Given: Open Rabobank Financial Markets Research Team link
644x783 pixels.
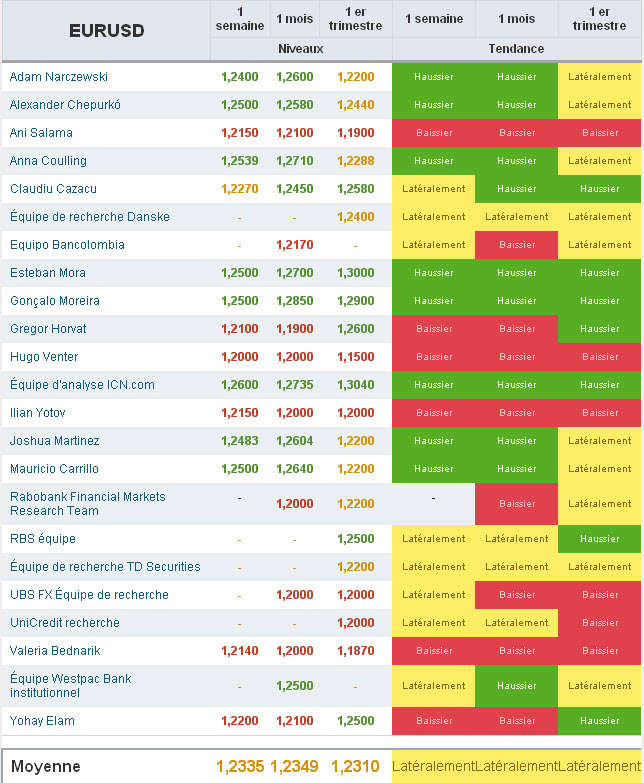Looking at the screenshot, I should click(x=88, y=503).
